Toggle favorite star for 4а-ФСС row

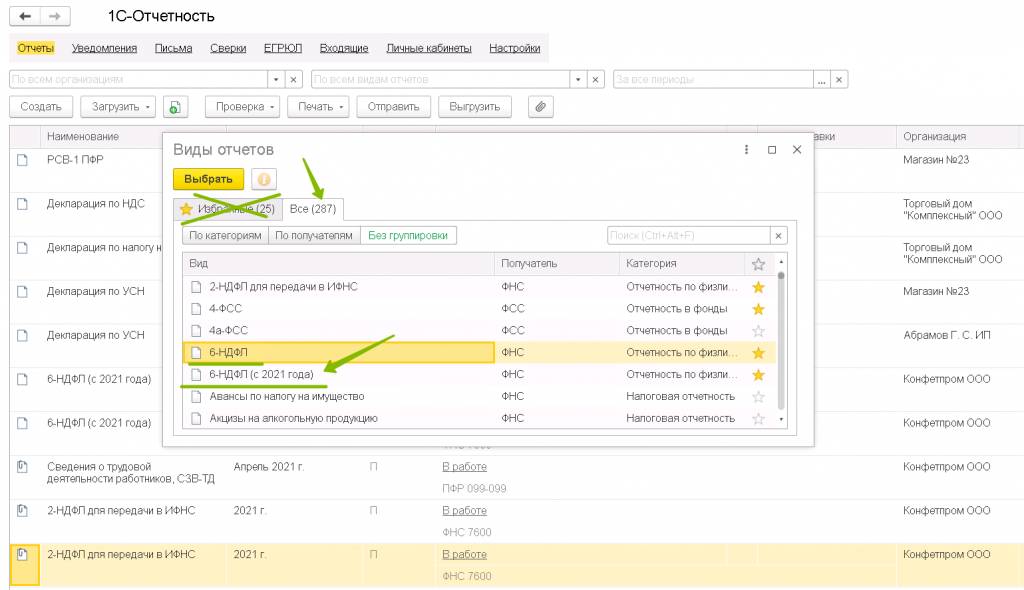(x=758, y=331)
